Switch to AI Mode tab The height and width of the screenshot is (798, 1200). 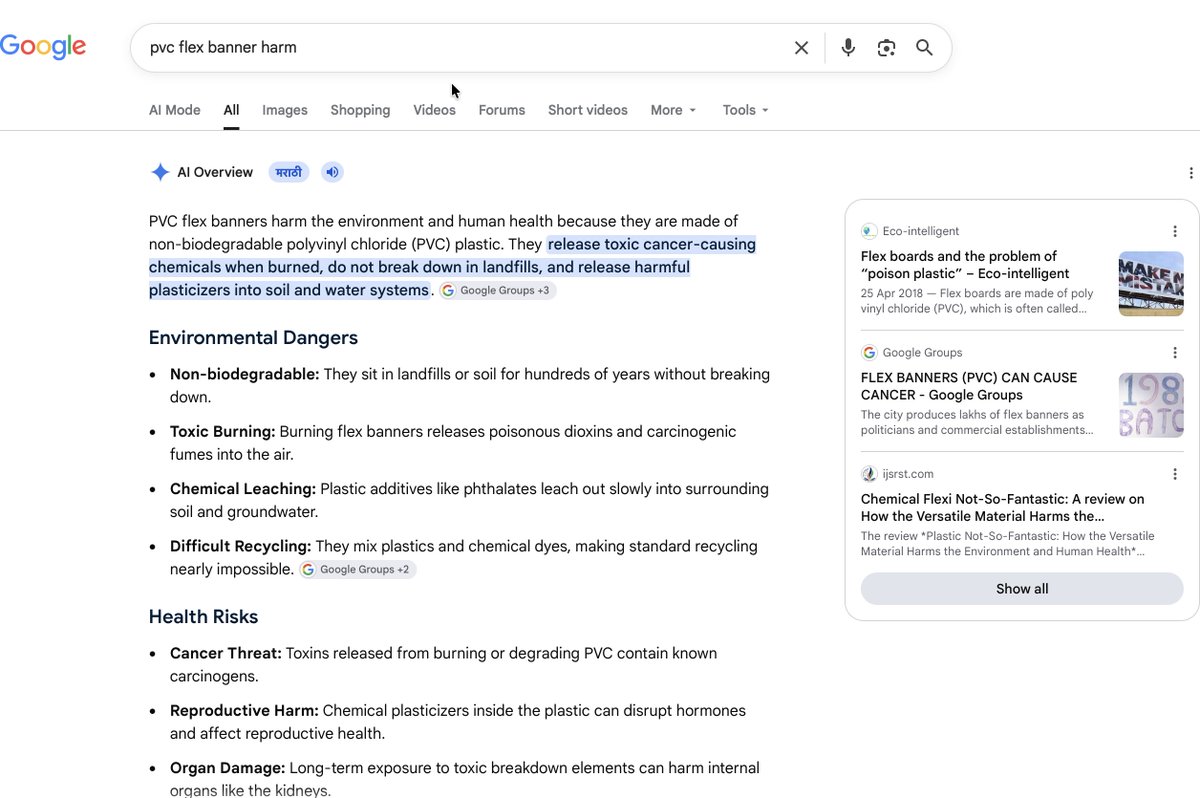click(175, 110)
